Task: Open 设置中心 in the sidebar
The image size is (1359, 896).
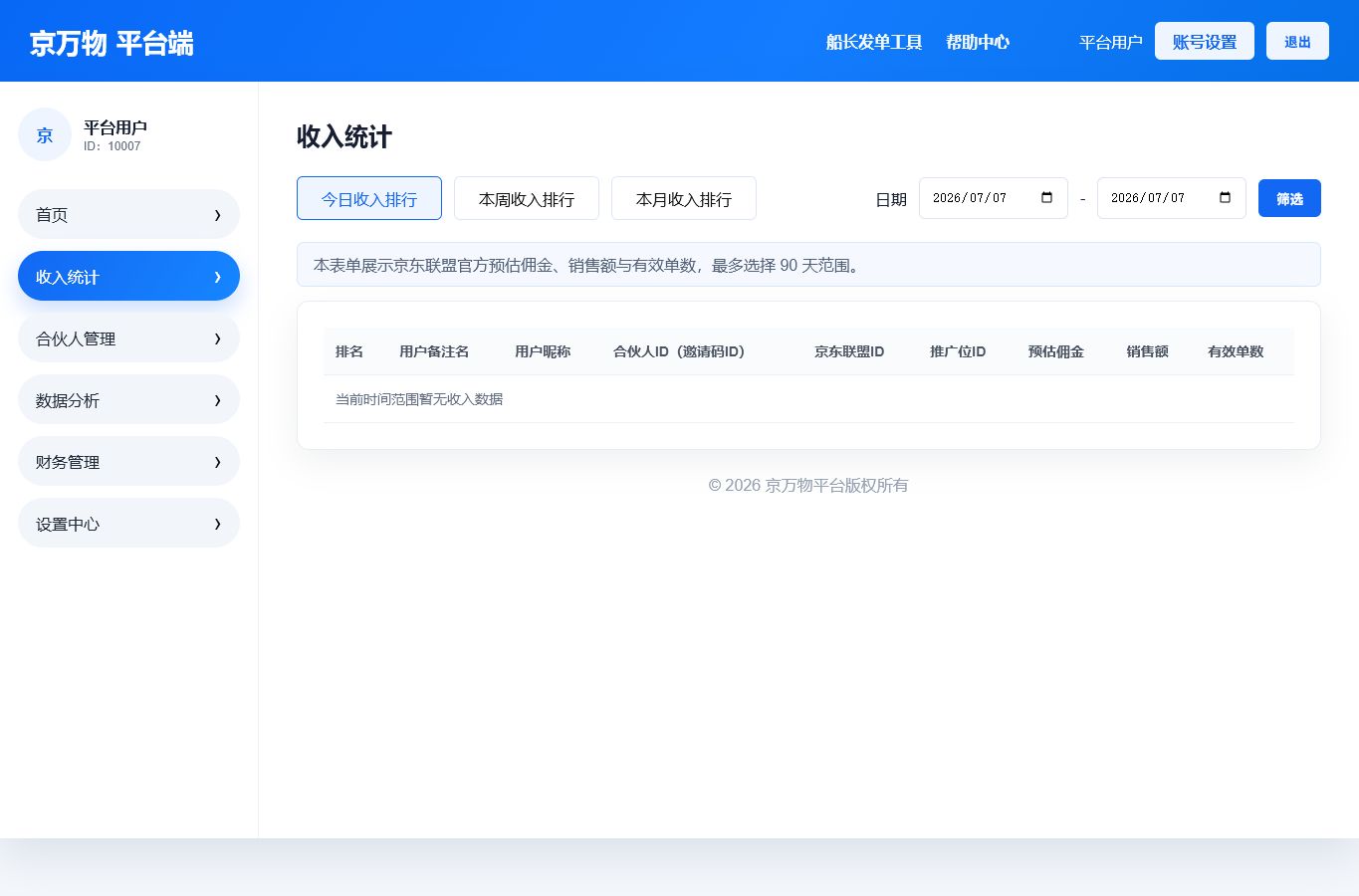Action: (x=128, y=524)
